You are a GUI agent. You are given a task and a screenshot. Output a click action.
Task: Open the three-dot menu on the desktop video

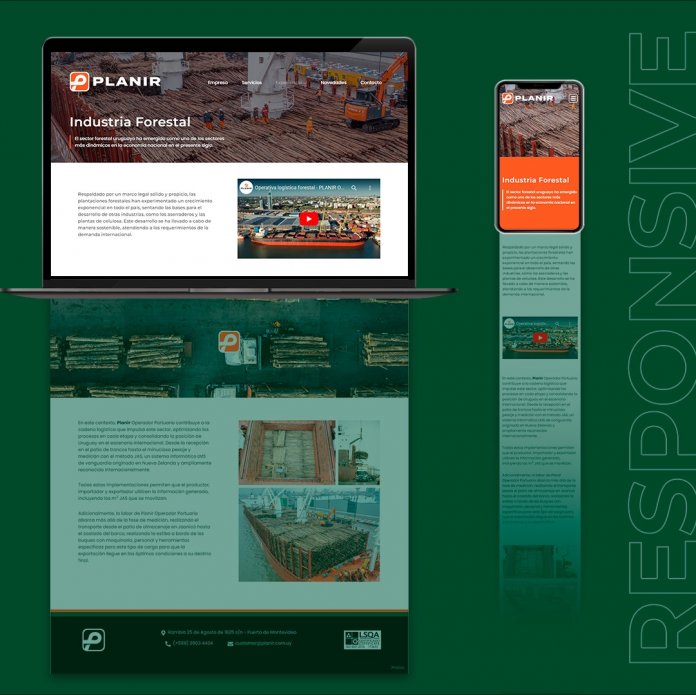pyautogui.click(x=371, y=187)
